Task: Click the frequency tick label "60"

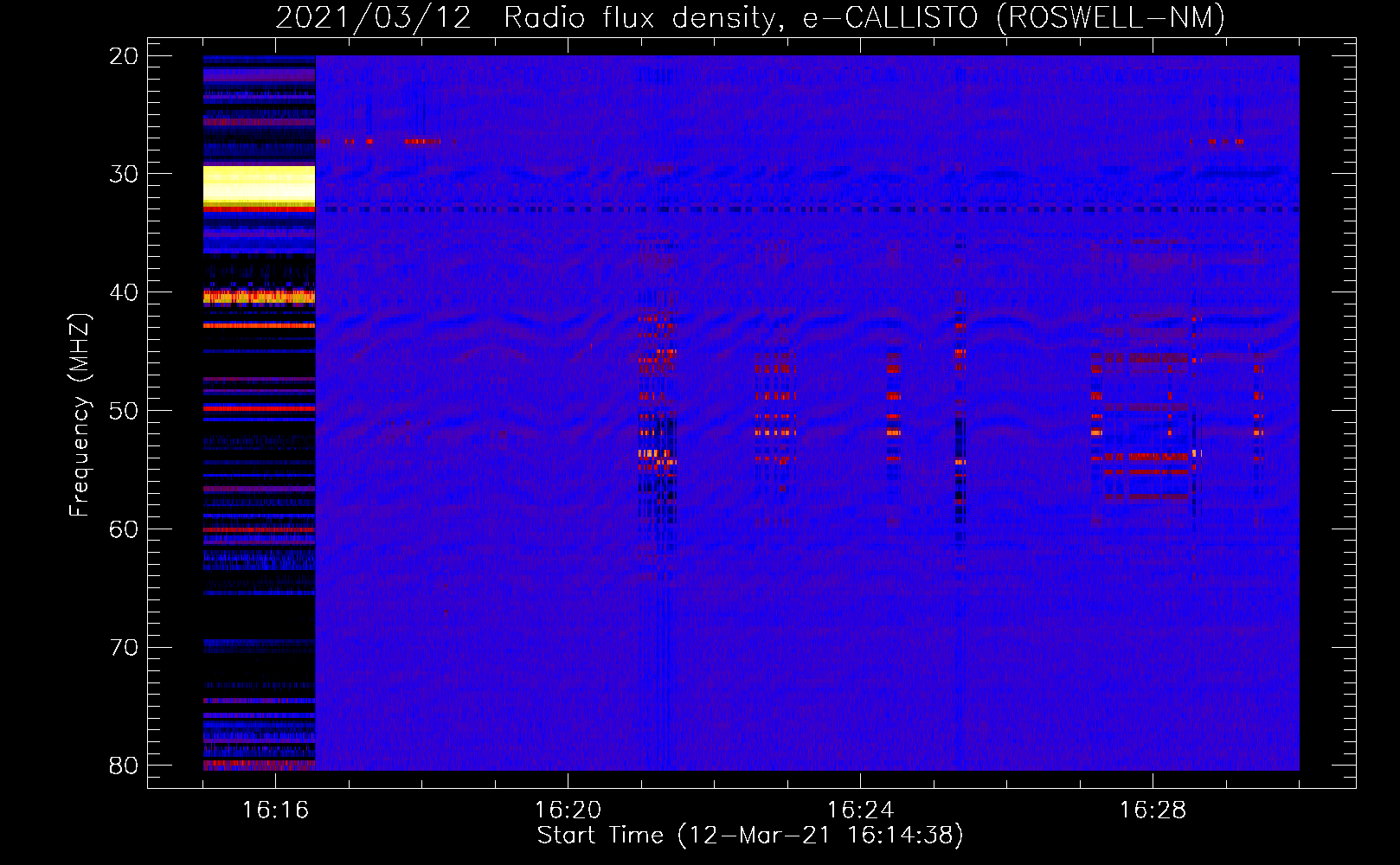Action: [124, 529]
